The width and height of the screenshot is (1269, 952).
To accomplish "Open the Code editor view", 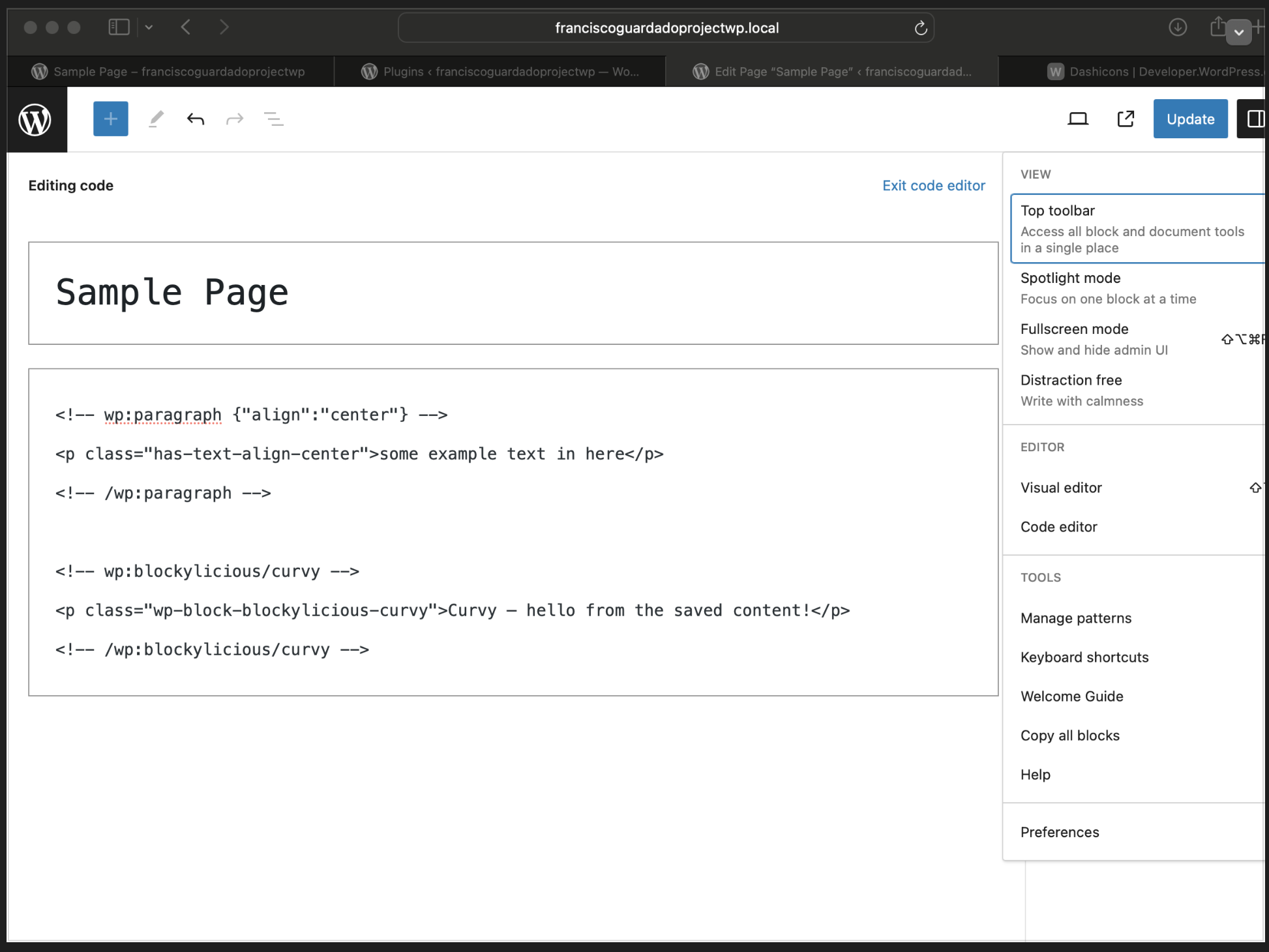I will pos(1060,527).
